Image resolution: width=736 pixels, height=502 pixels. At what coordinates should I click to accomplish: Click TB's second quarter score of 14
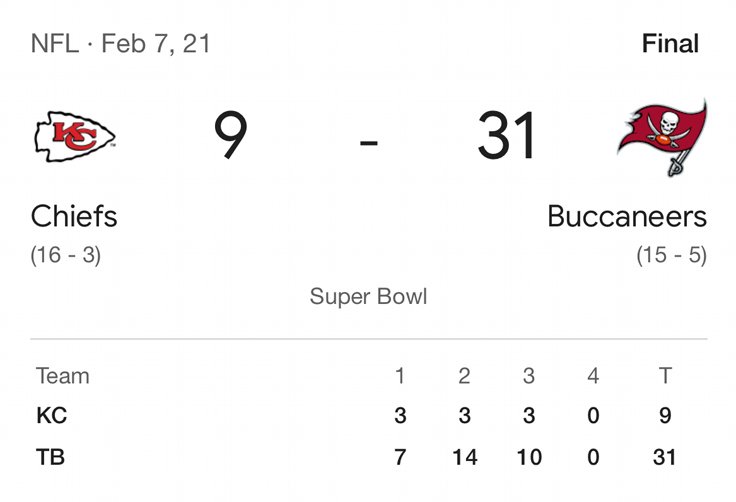point(465,457)
